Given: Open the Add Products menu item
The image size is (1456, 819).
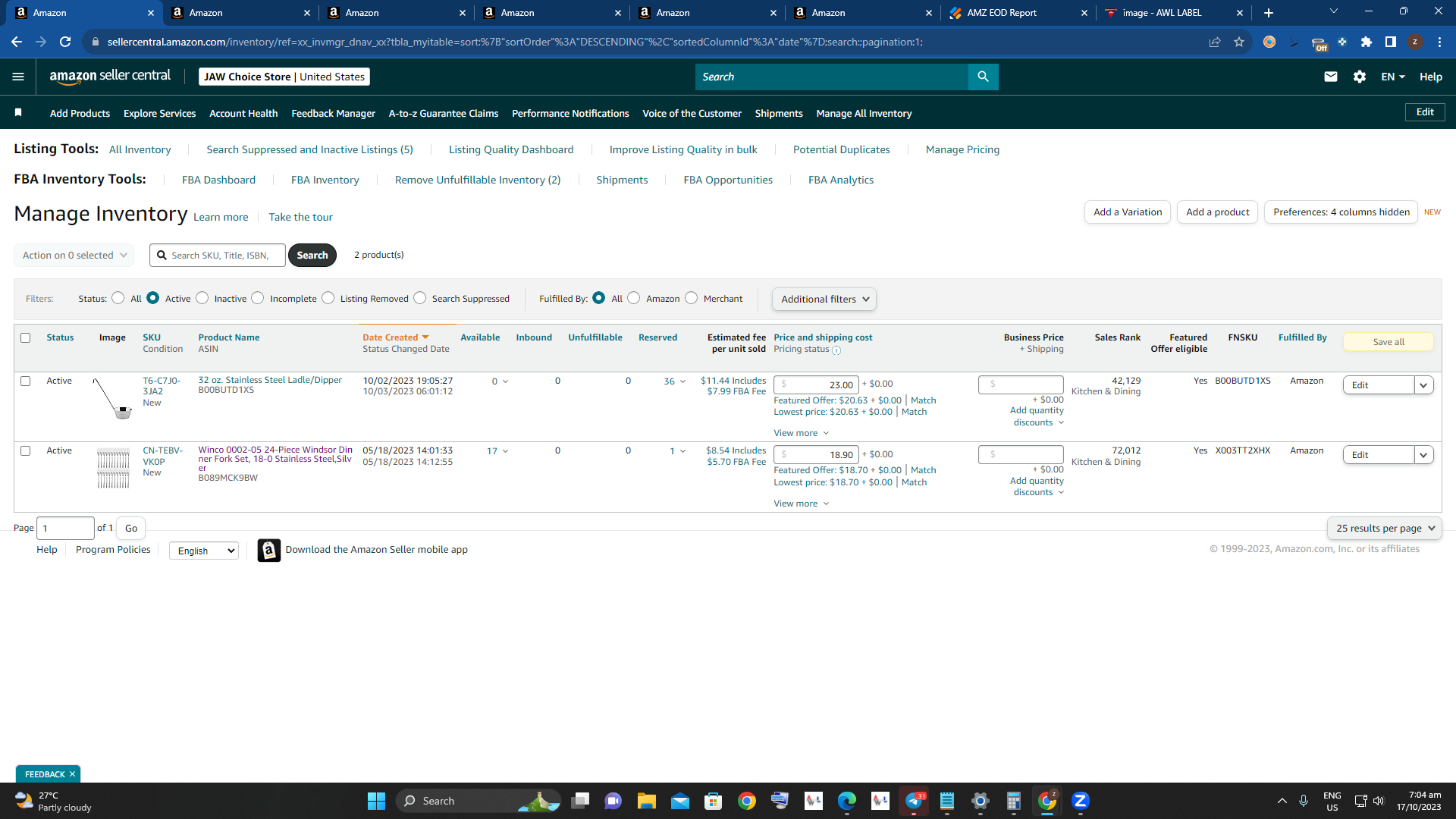Looking at the screenshot, I should [80, 113].
